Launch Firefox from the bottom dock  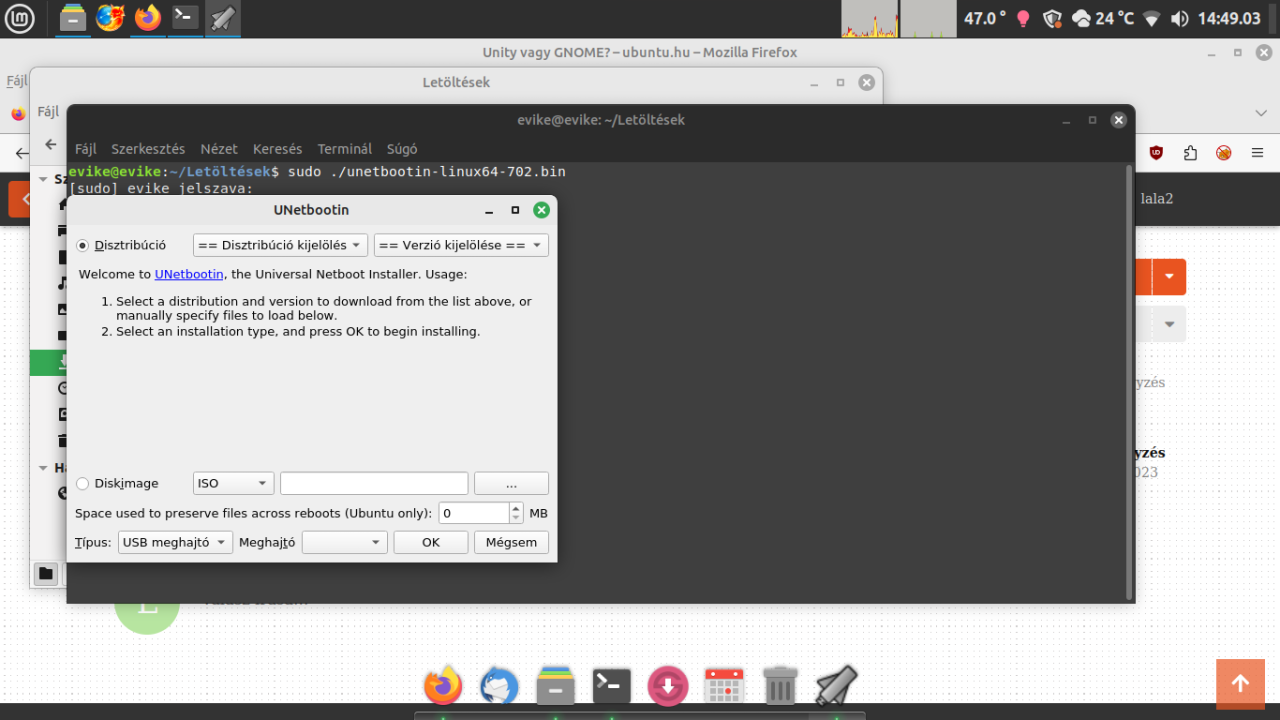click(x=443, y=686)
